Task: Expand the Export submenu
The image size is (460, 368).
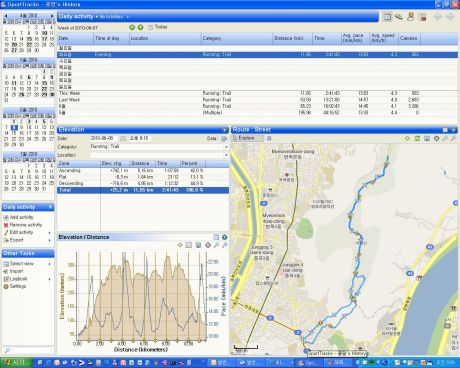Action: tap(50, 240)
